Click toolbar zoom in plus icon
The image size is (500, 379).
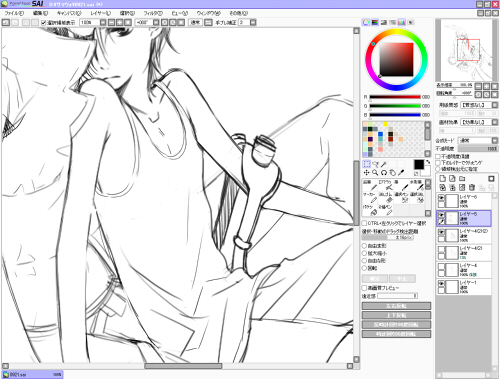coord(120,22)
